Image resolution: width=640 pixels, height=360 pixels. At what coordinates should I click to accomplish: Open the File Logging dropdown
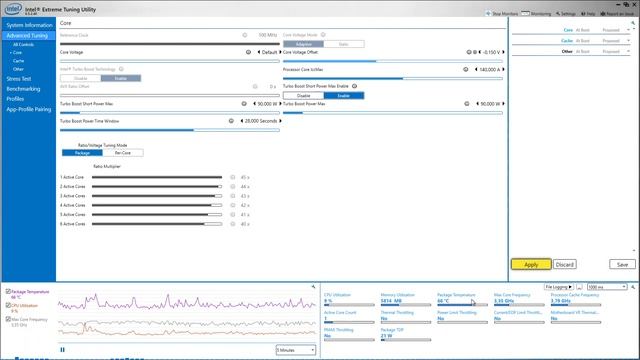click(558, 287)
